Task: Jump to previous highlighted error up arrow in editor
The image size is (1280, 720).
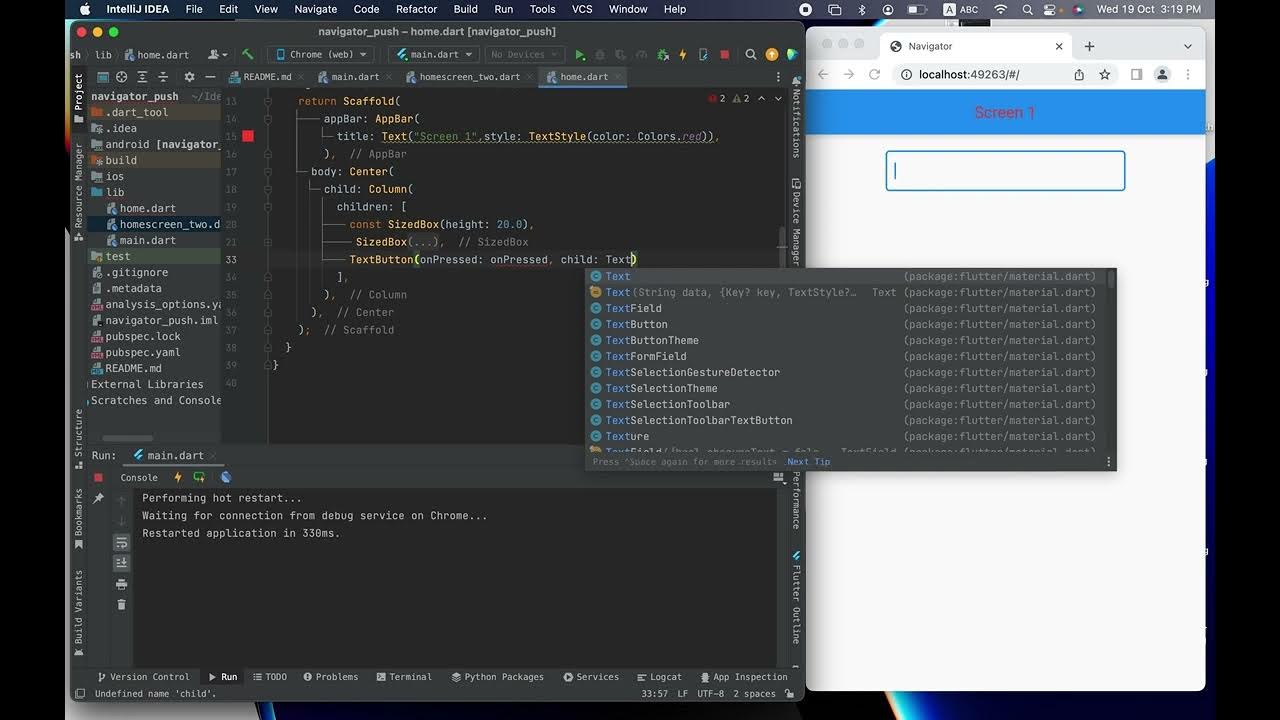Action: 761,99
